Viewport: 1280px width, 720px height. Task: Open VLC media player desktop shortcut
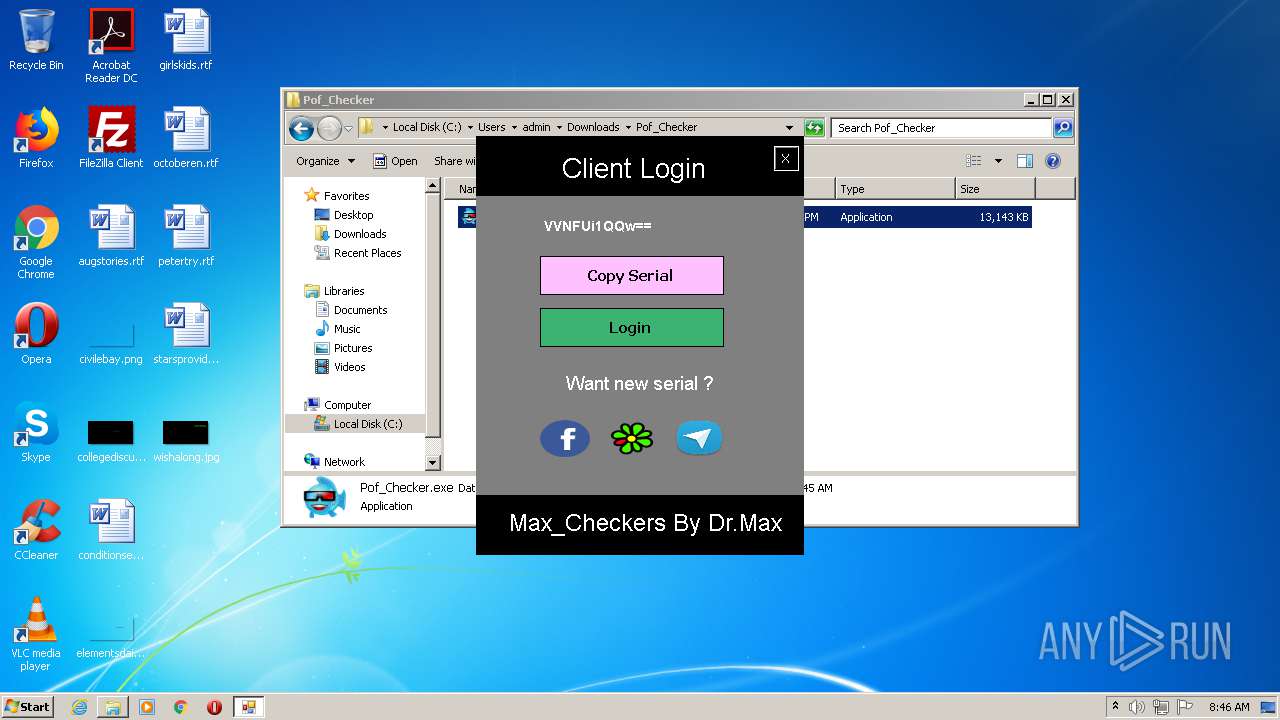36,634
